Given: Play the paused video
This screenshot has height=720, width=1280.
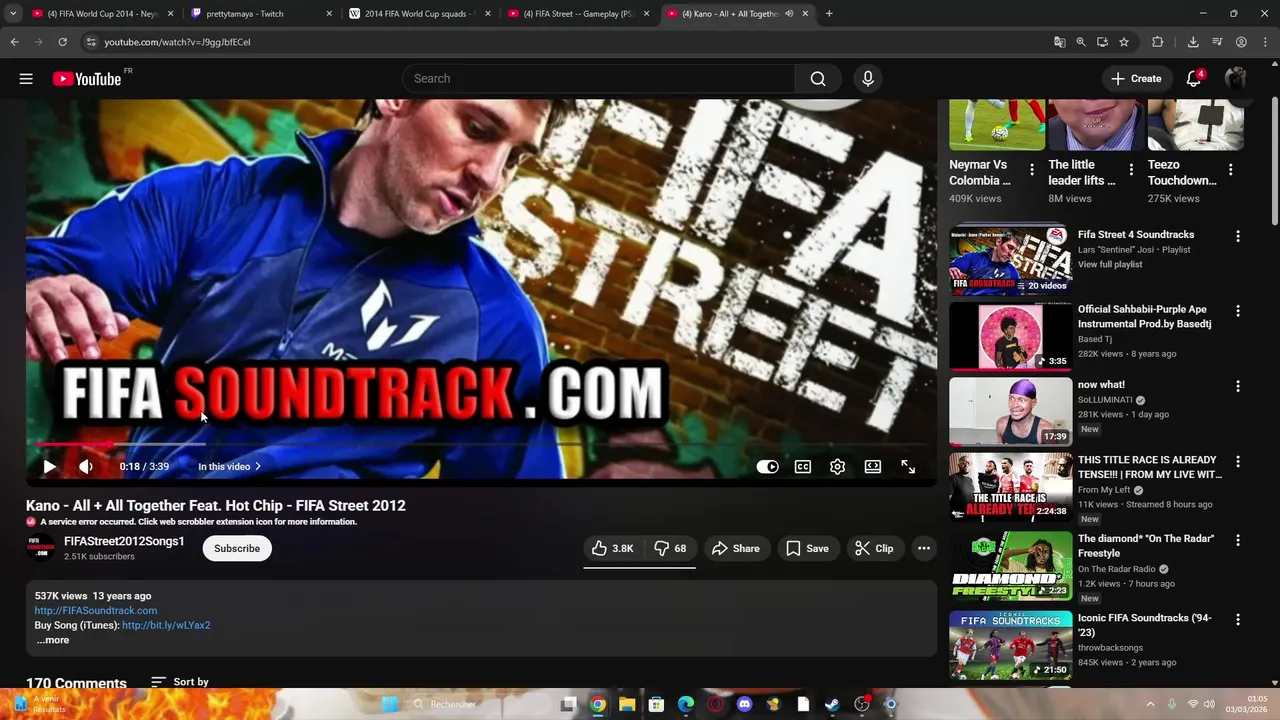Looking at the screenshot, I should tap(49, 467).
